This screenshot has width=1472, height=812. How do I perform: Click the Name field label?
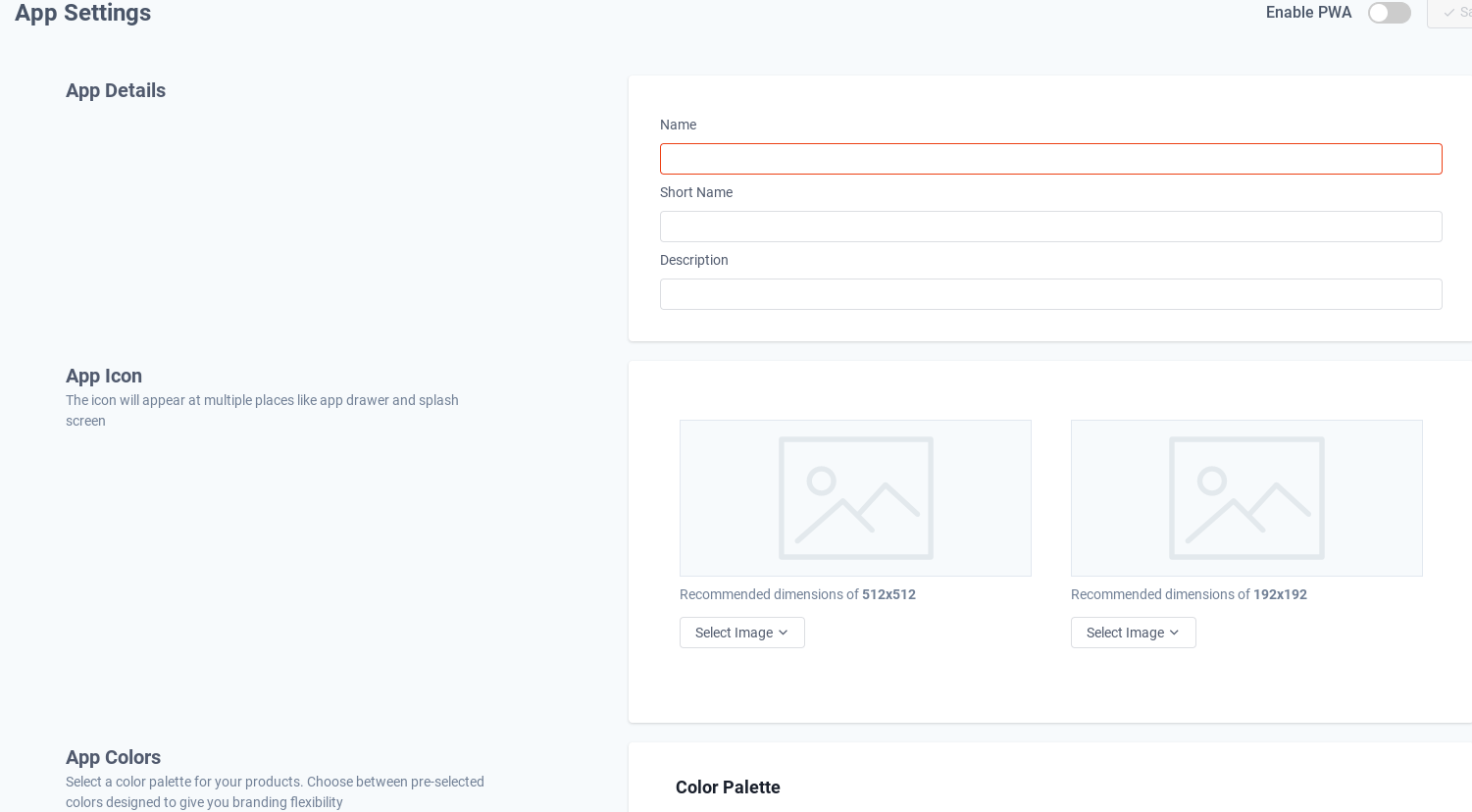point(678,125)
